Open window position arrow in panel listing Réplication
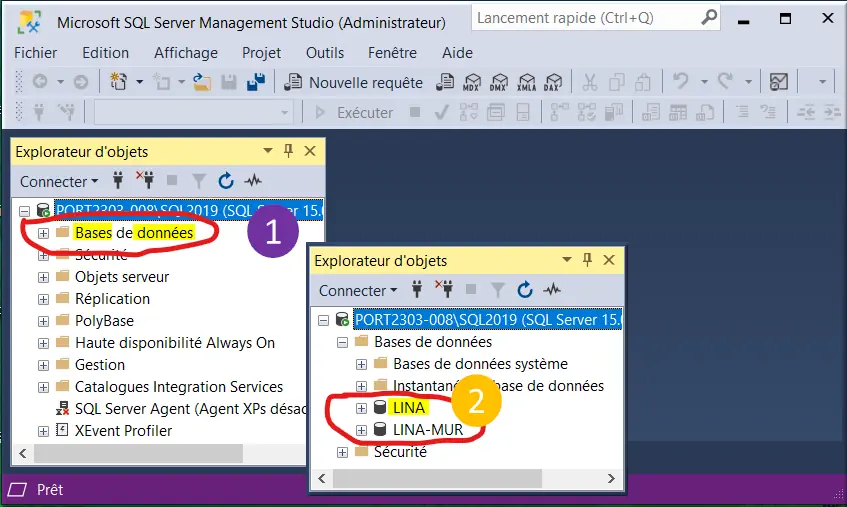The image size is (847, 507). (267, 151)
